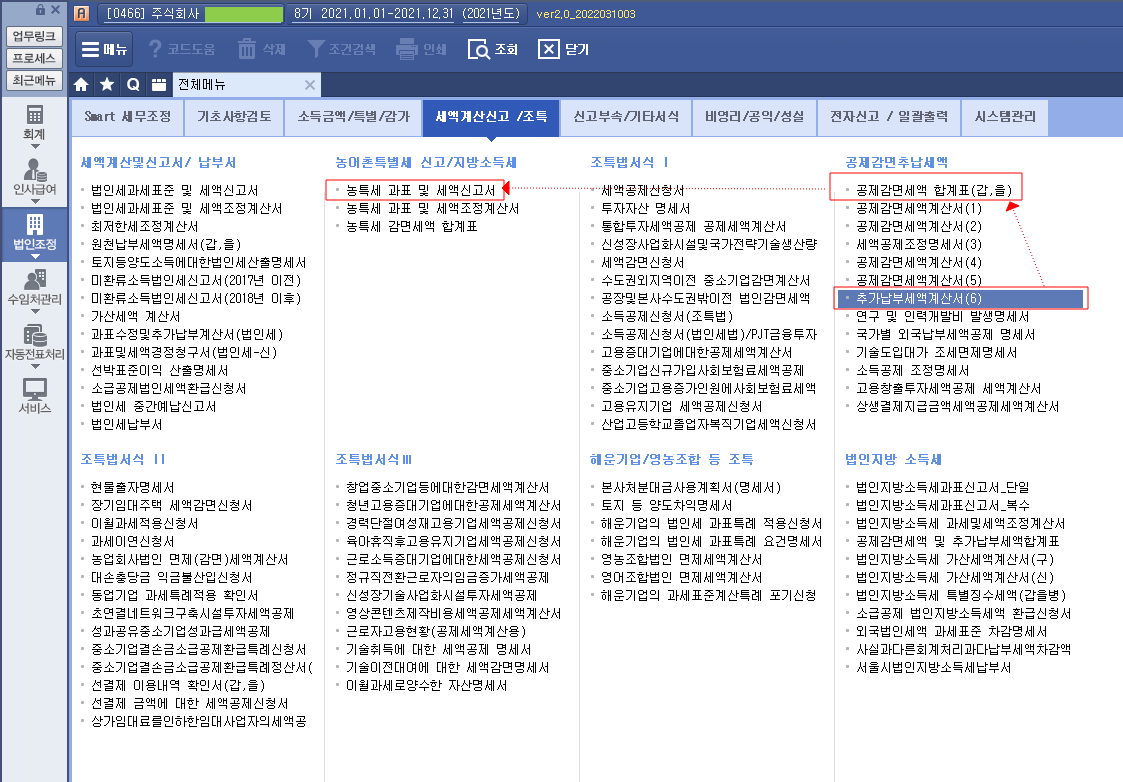Click the home icon in tab bar
This screenshot has height=782, width=1123.
pyautogui.click(x=82, y=84)
